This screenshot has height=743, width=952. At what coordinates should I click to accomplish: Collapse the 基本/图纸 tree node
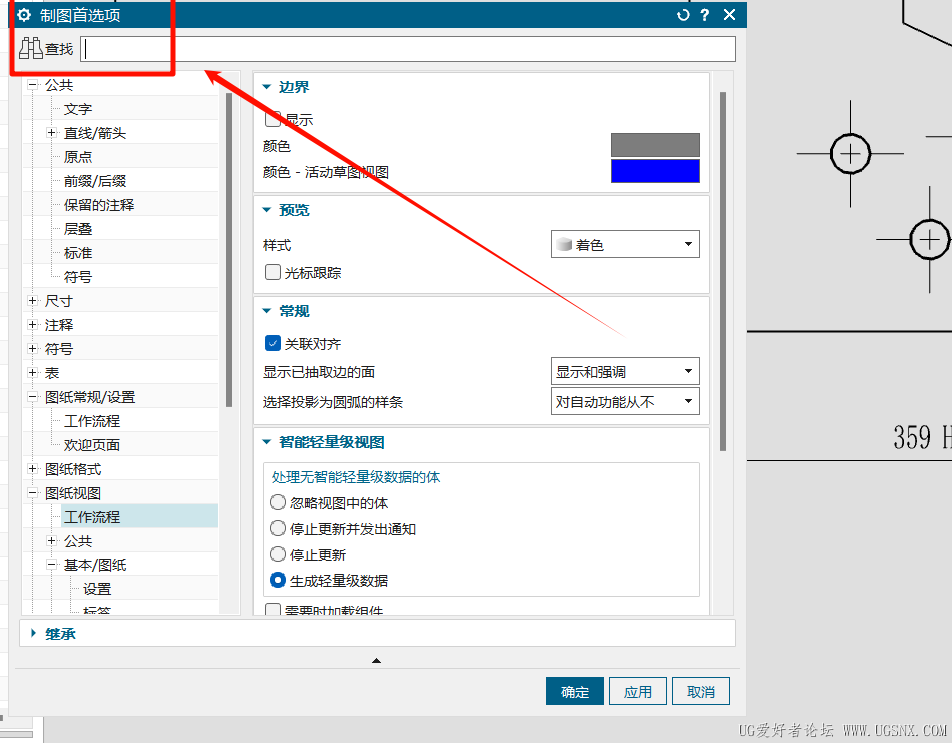[52, 565]
